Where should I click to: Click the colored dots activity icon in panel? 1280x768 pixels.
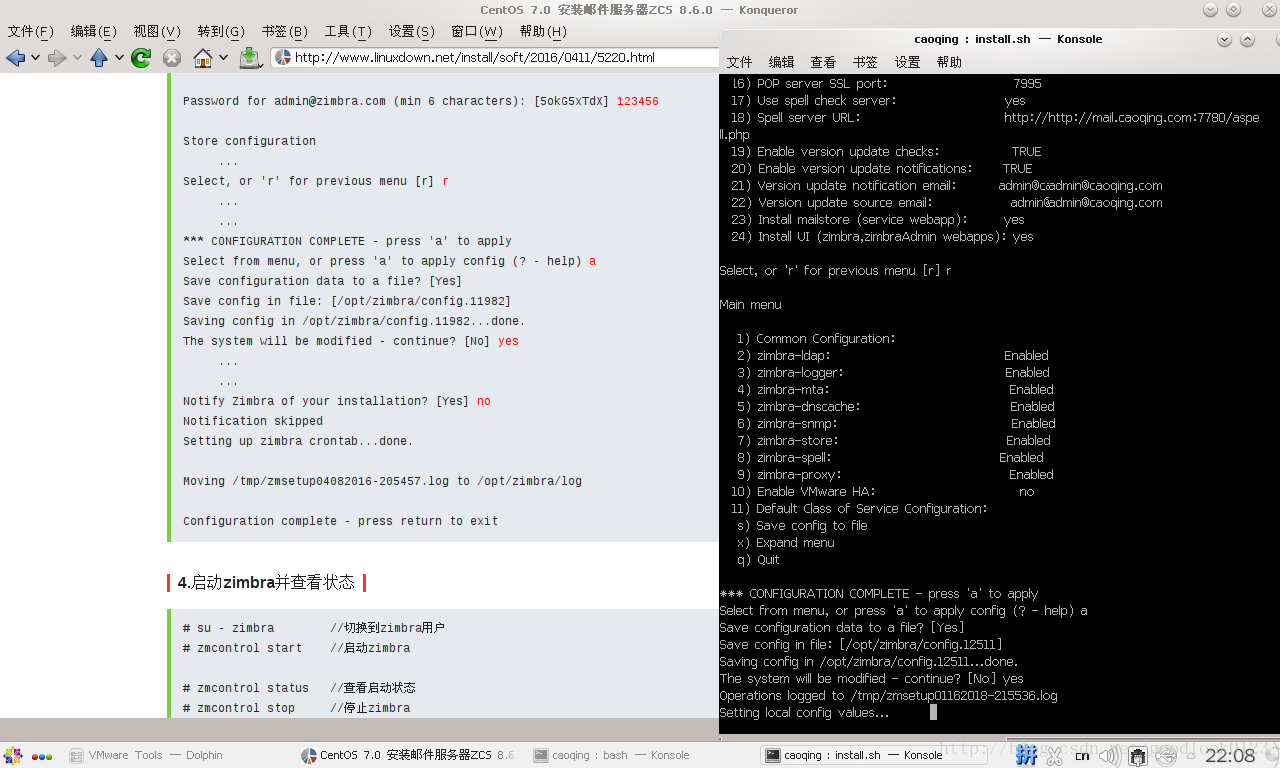click(x=42, y=756)
